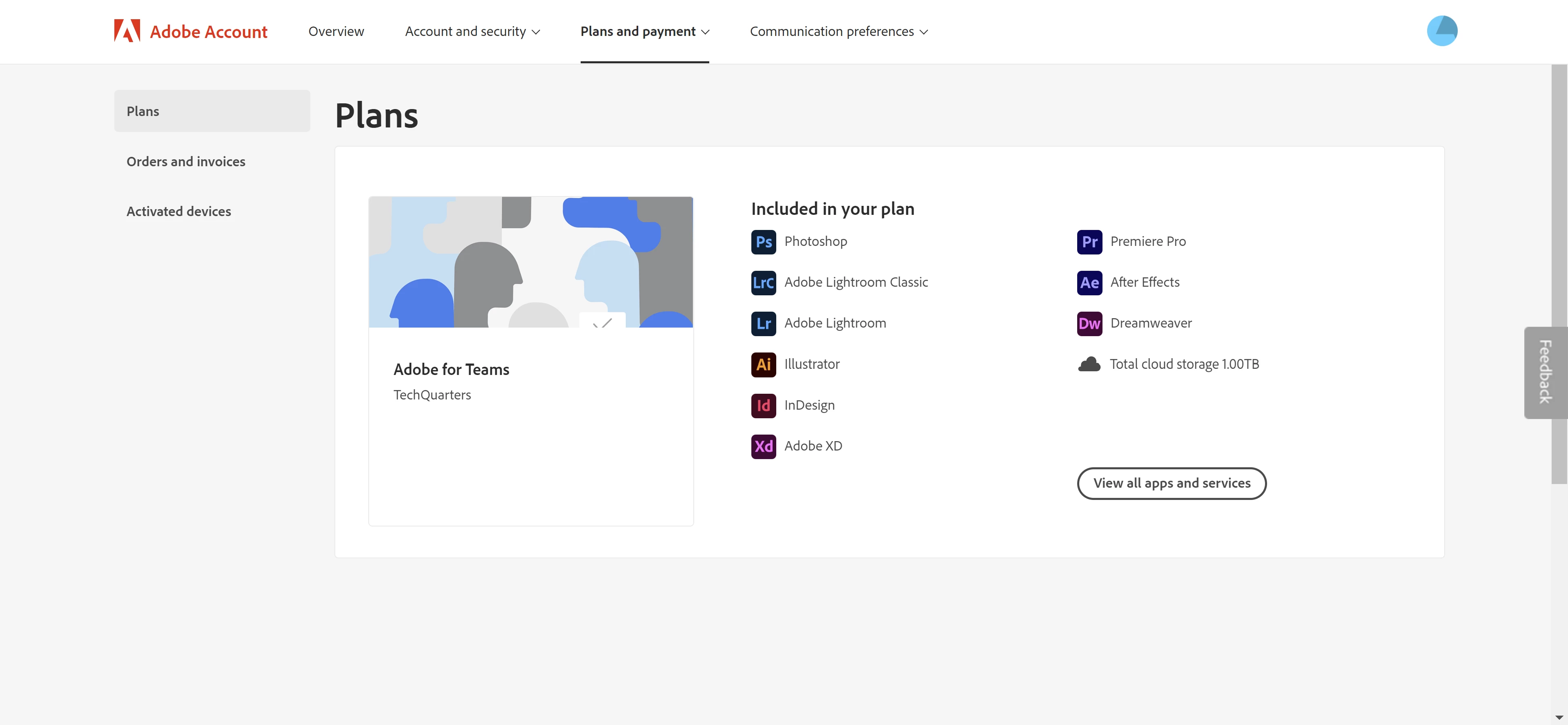Click the Photoshop Ps icon
Image resolution: width=1568 pixels, height=725 pixels.
[x=763, y=242]
